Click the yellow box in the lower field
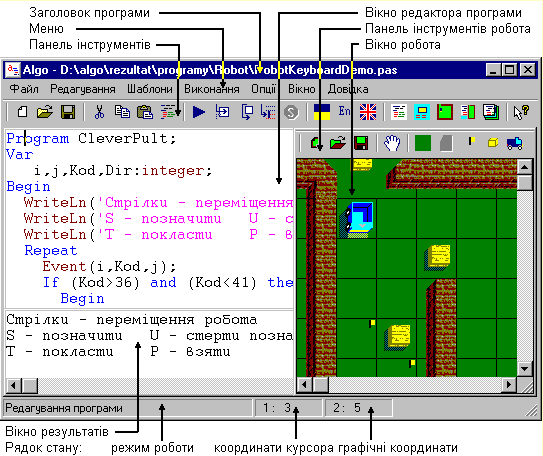The width and height of the screenshot is (543, 456). pos(397,337)
